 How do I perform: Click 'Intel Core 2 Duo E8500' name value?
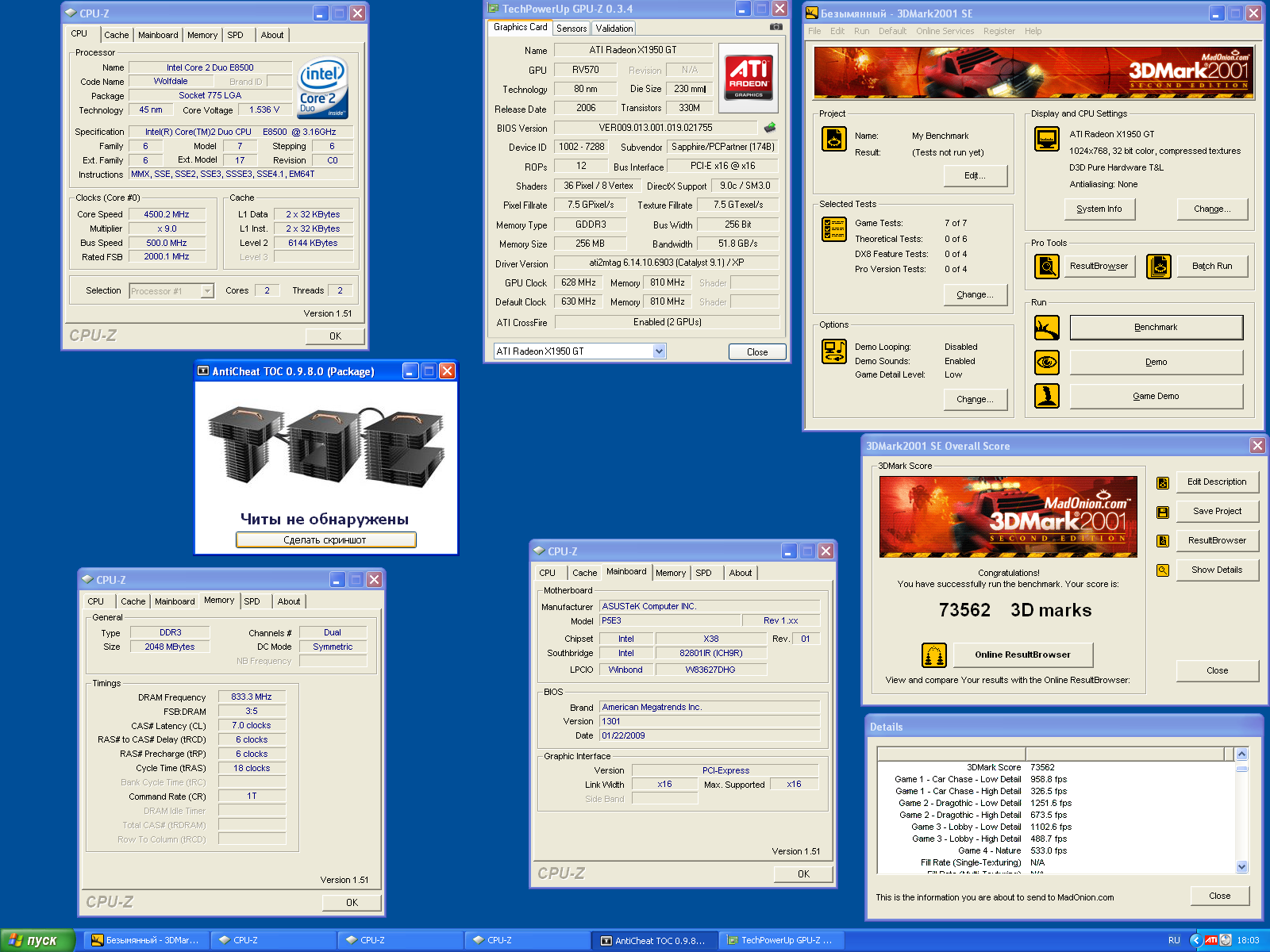point(210,67)
